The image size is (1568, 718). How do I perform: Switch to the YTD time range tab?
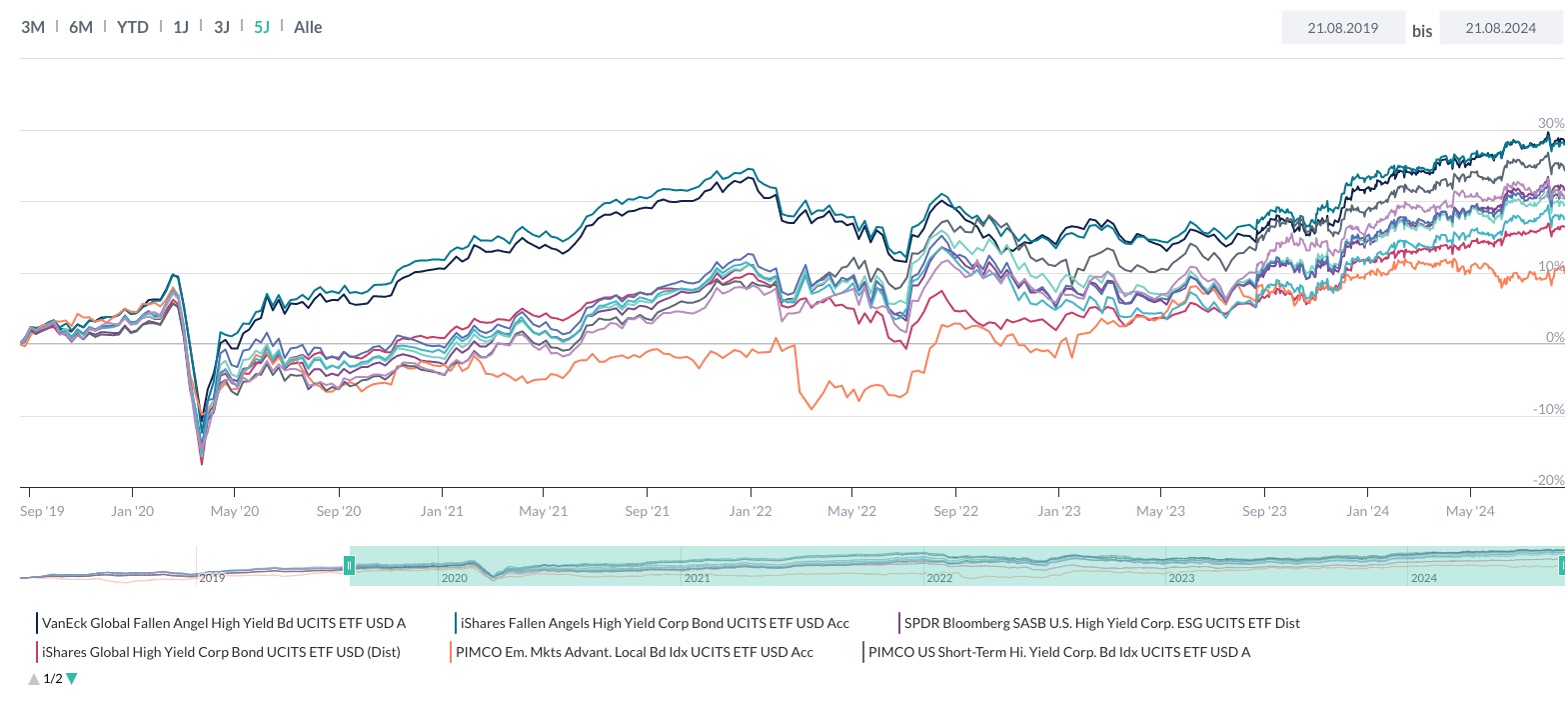pos(130,27)
